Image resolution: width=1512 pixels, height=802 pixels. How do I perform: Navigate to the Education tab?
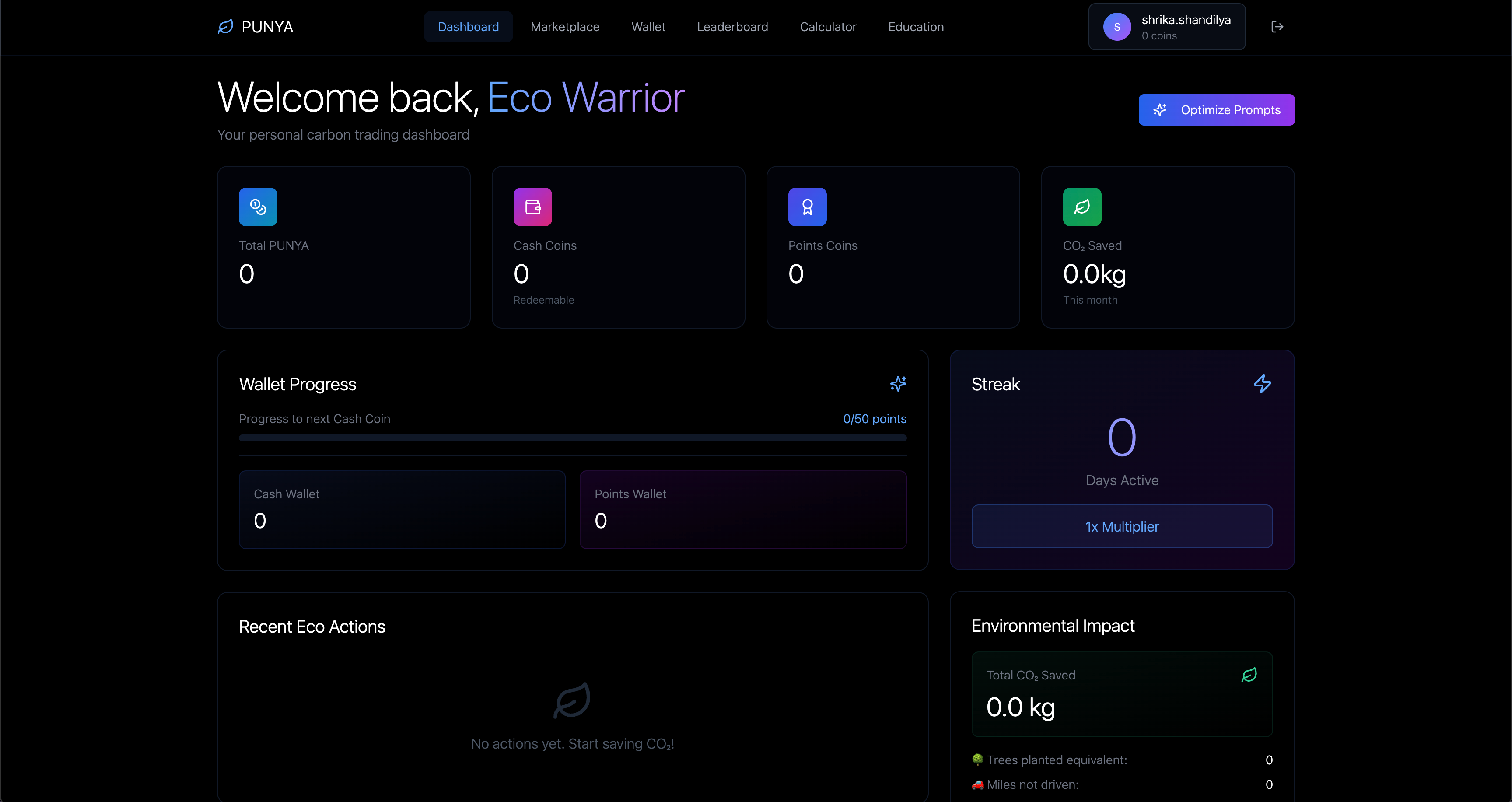click(916, 27)
